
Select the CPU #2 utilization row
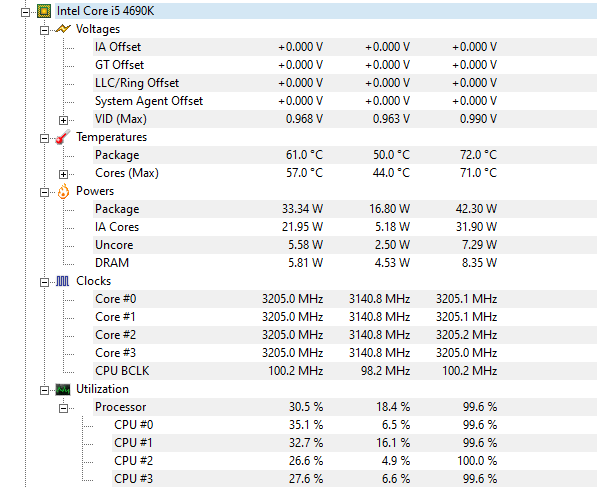click(x=354, y=461)
